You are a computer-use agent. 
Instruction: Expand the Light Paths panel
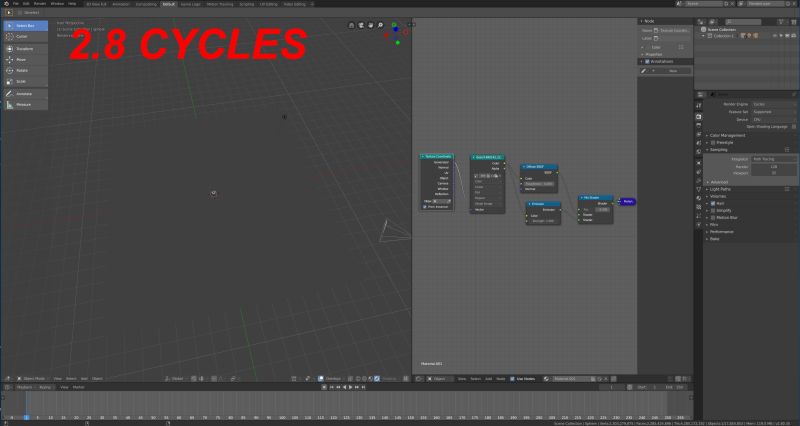[720, 189]
